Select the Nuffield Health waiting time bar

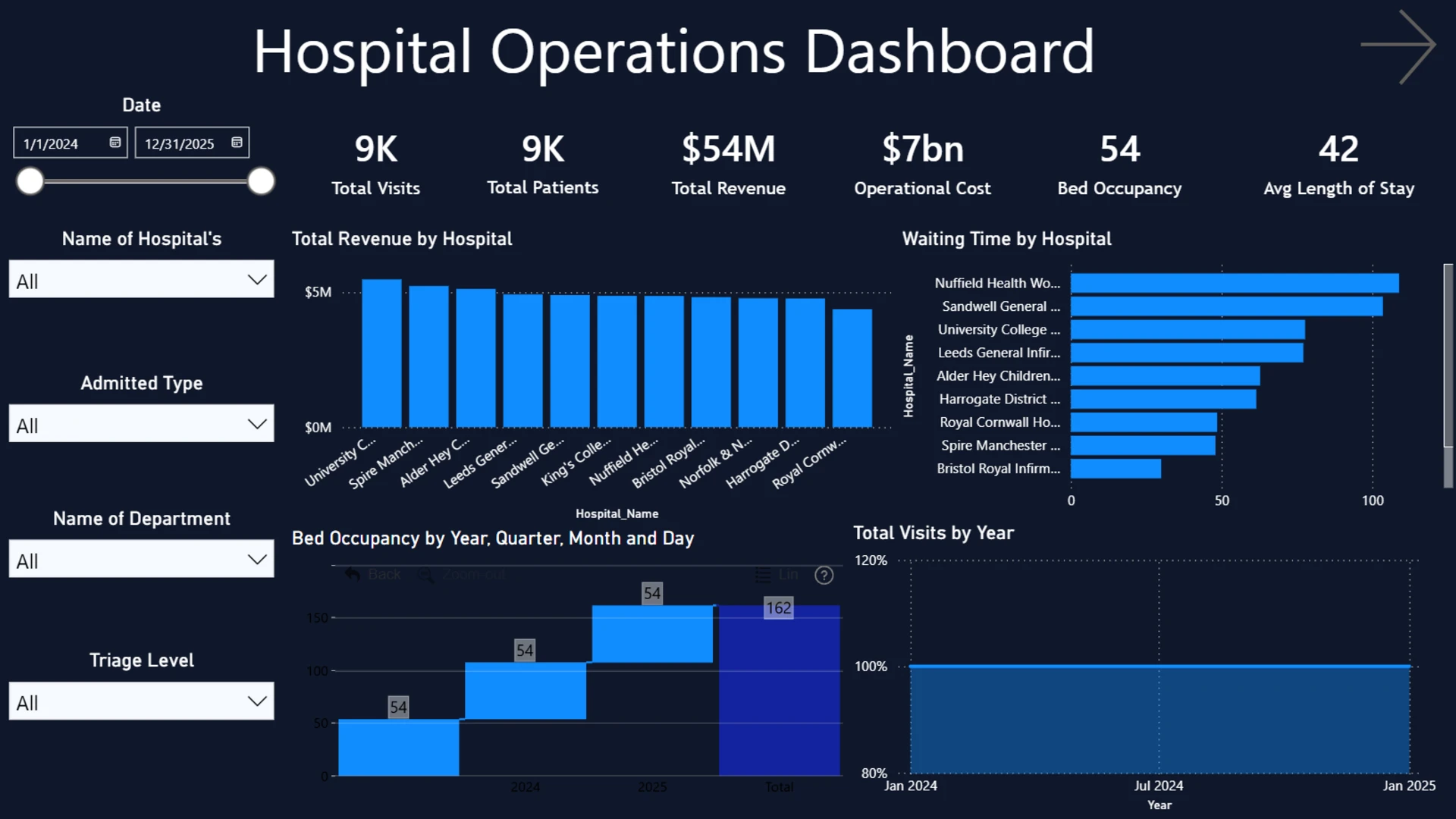point(1235,283)
